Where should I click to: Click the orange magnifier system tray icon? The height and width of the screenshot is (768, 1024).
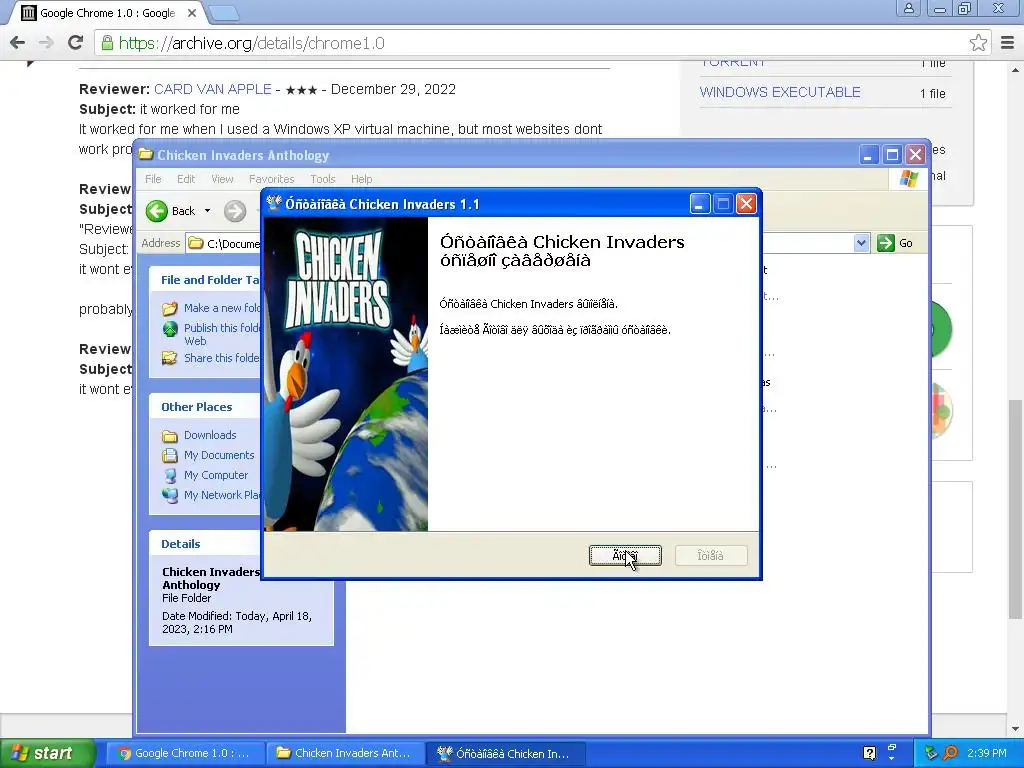(950, 753)
